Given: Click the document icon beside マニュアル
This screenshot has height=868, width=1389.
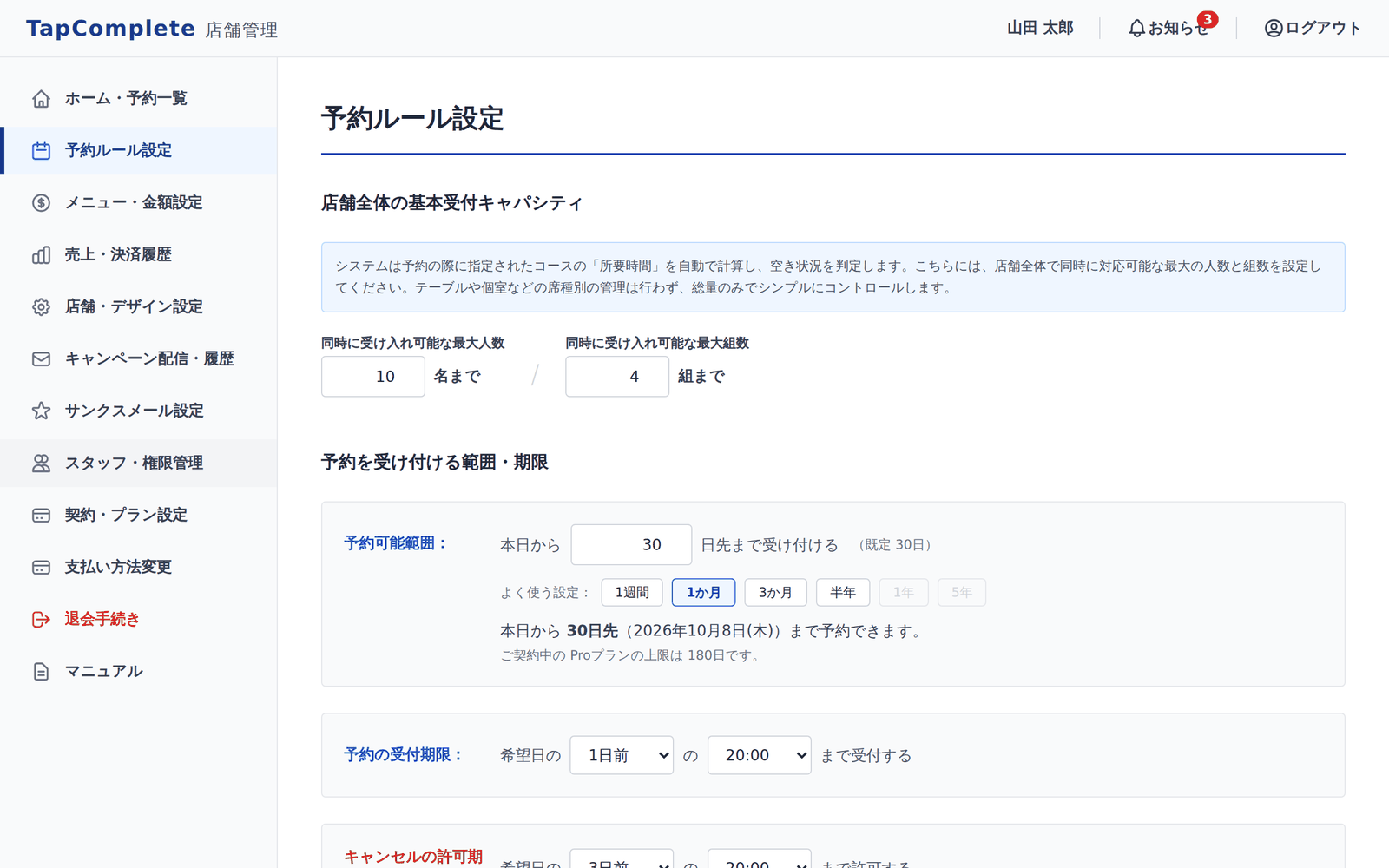Looking at the screenshot, I should 41,672.
